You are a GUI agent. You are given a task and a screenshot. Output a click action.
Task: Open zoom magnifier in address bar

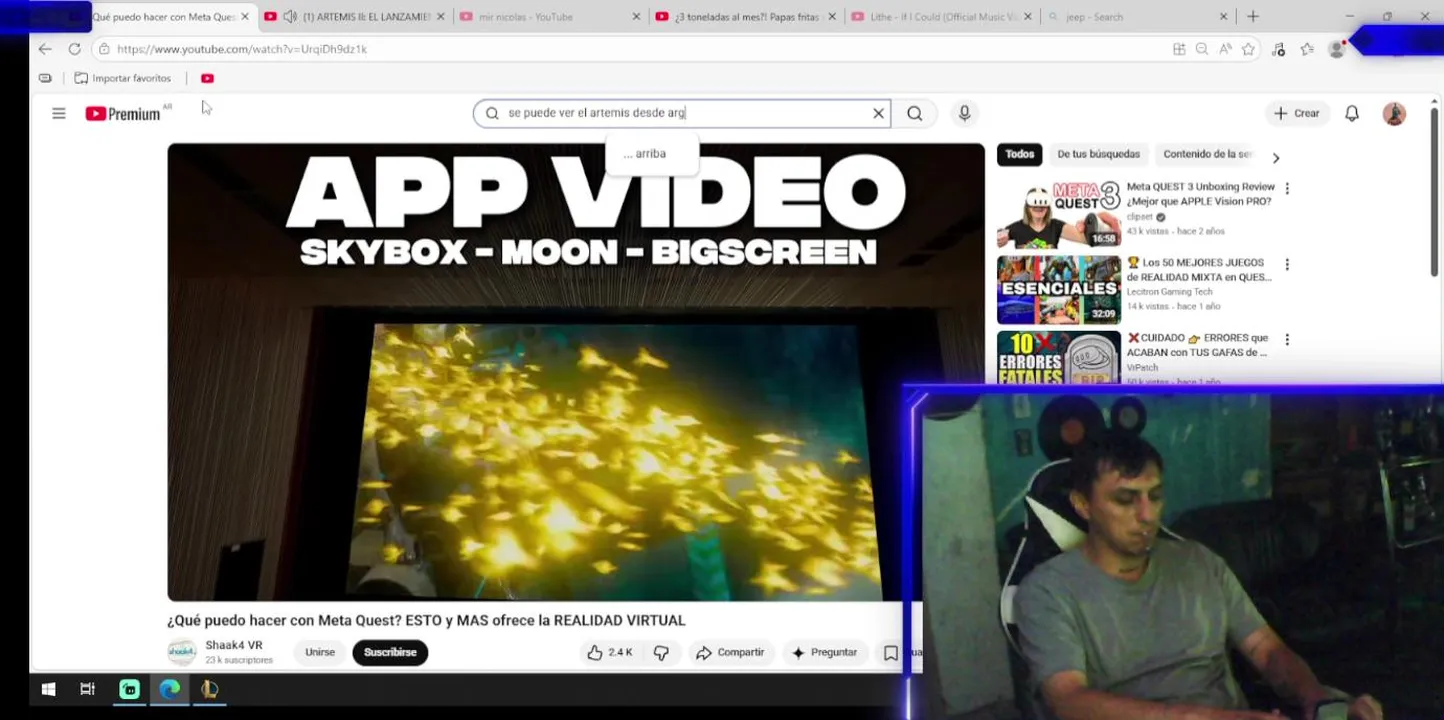click(x=1202, y=49)
